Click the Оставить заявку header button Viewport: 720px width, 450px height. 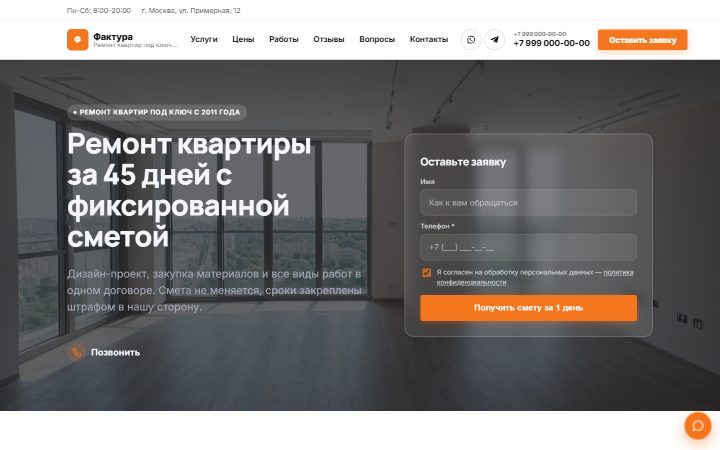pyautogui.click(x=642, y=40)
